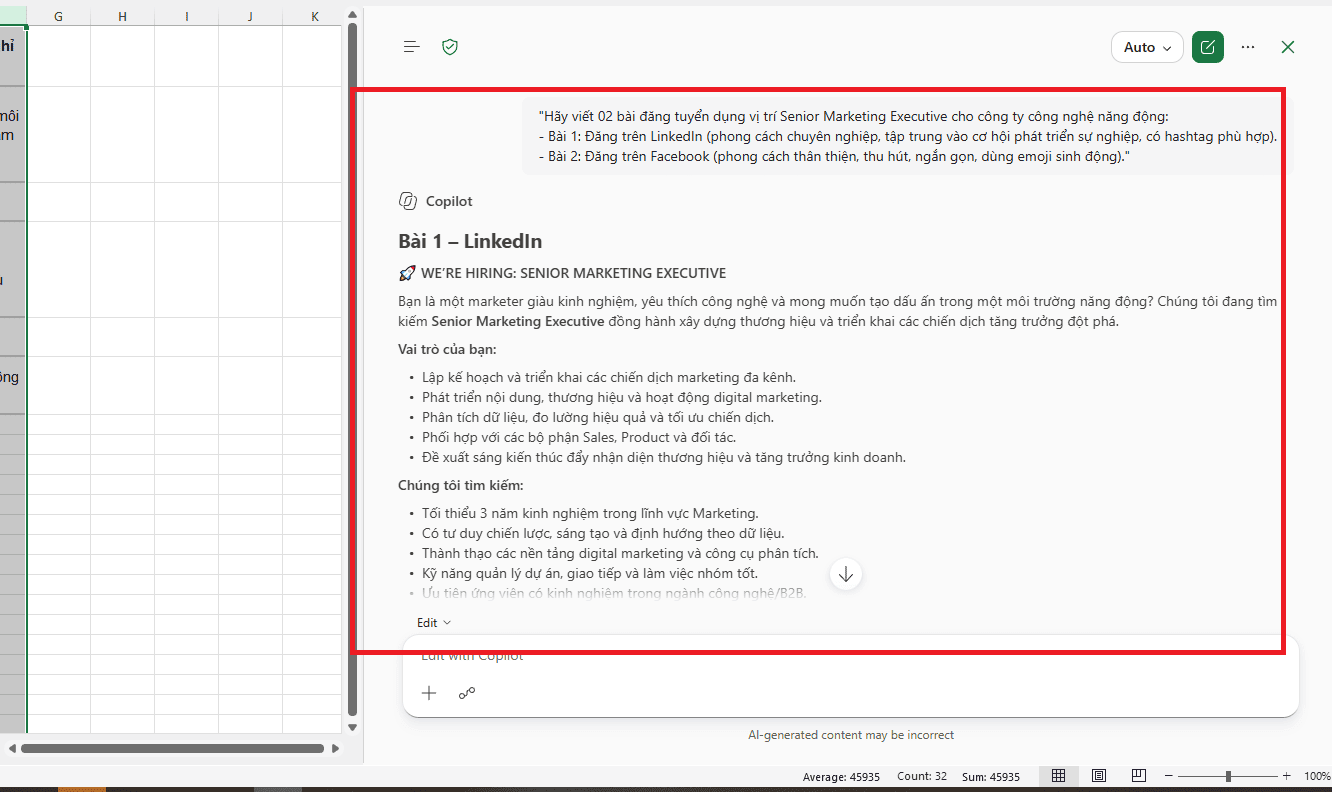Click the zoom out minus button
Screen dimensions: 1332x792
(1167, 776)
